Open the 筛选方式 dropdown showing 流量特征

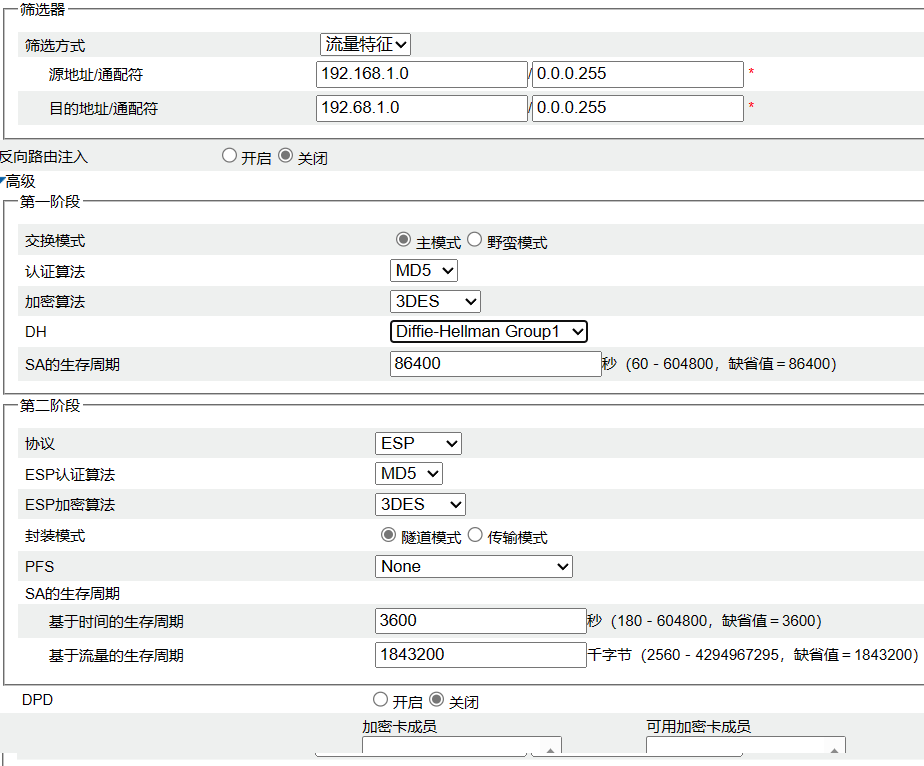point(365,44)
